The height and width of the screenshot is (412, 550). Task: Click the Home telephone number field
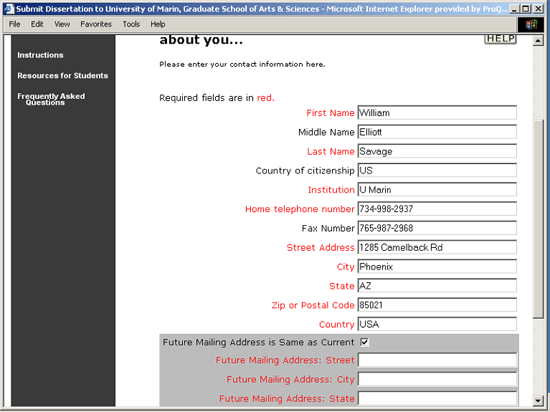coord(437,209)
